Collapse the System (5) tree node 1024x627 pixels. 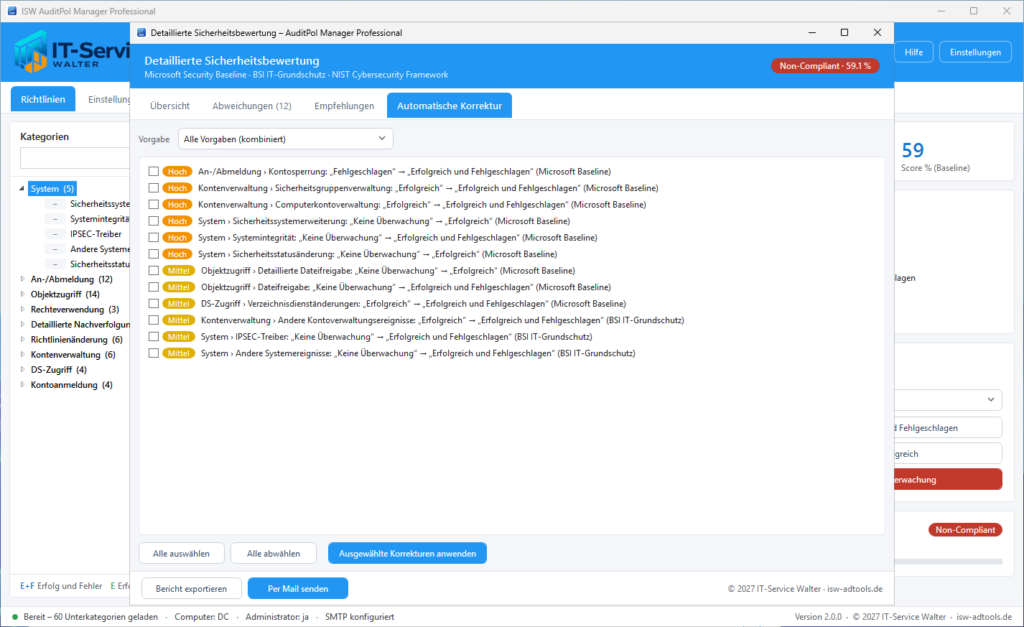coord(22,189)
